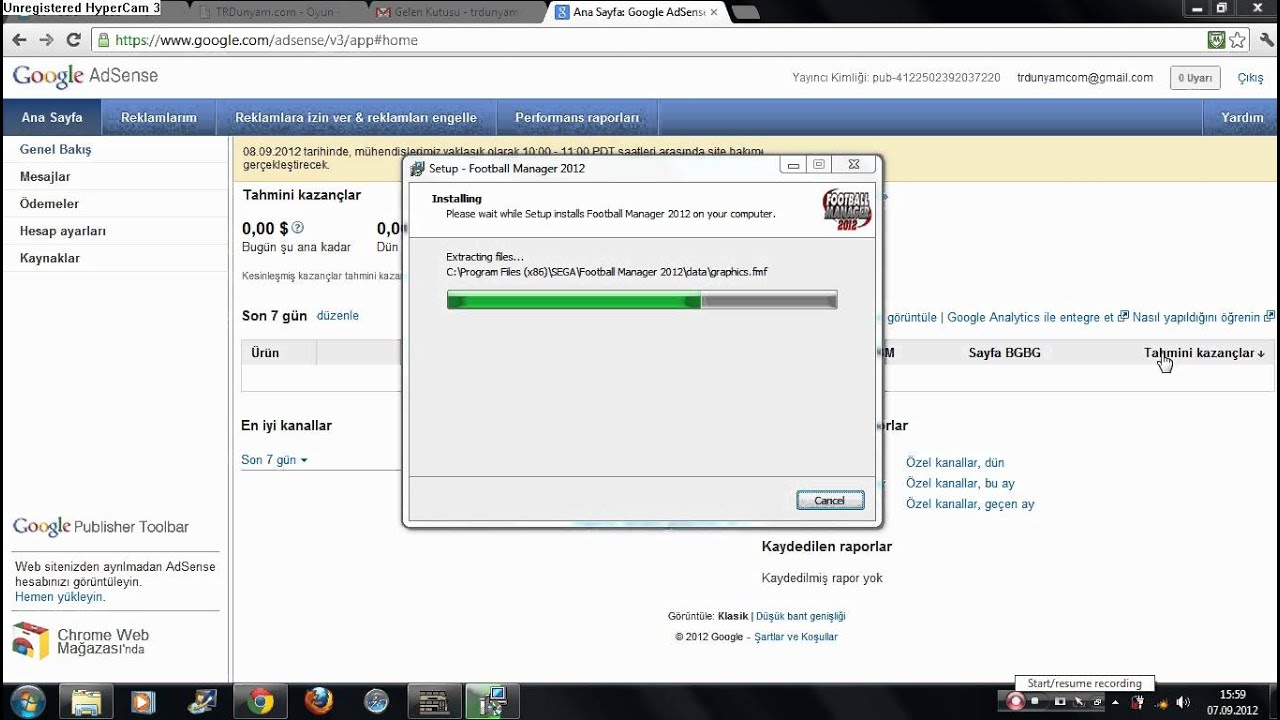
Task: Click the Chrome Web Mağazası icon
Action: point(30,640)
